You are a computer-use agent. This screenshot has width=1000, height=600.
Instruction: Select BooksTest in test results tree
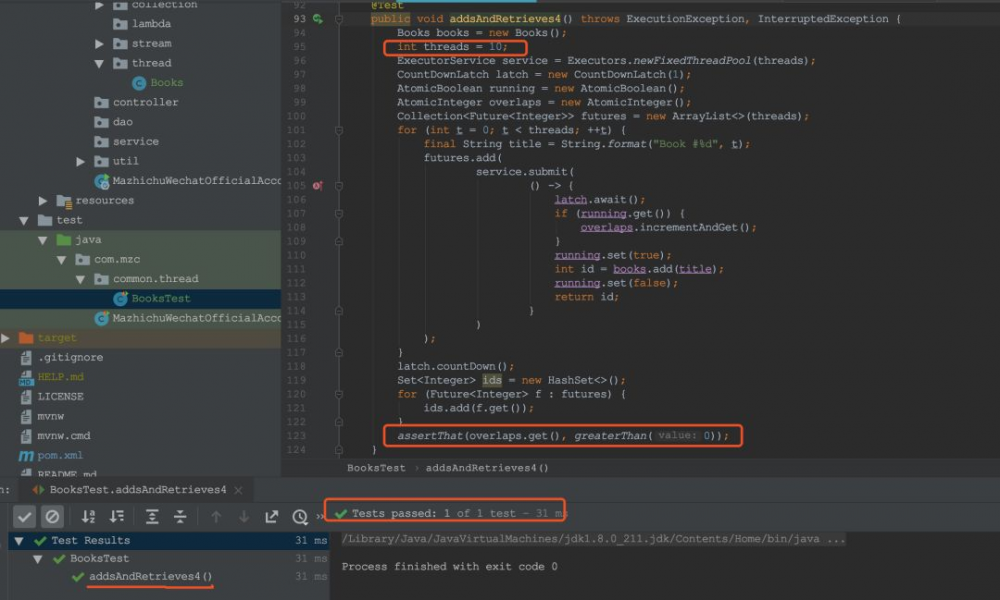(99, 559)
